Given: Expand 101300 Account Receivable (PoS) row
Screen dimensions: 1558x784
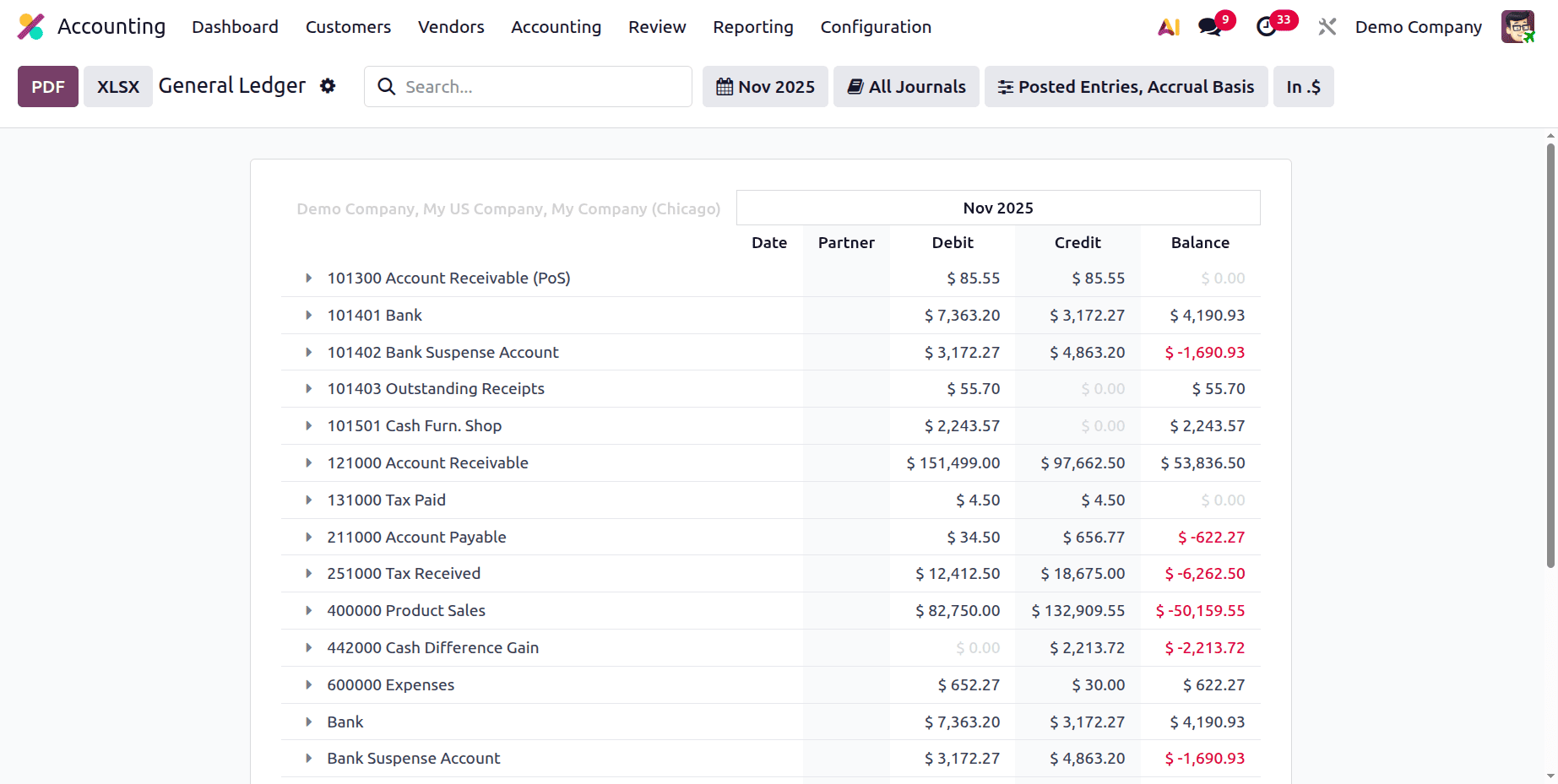Looking at the screenshot, I should pyautogui.click(x=309, y=278).
